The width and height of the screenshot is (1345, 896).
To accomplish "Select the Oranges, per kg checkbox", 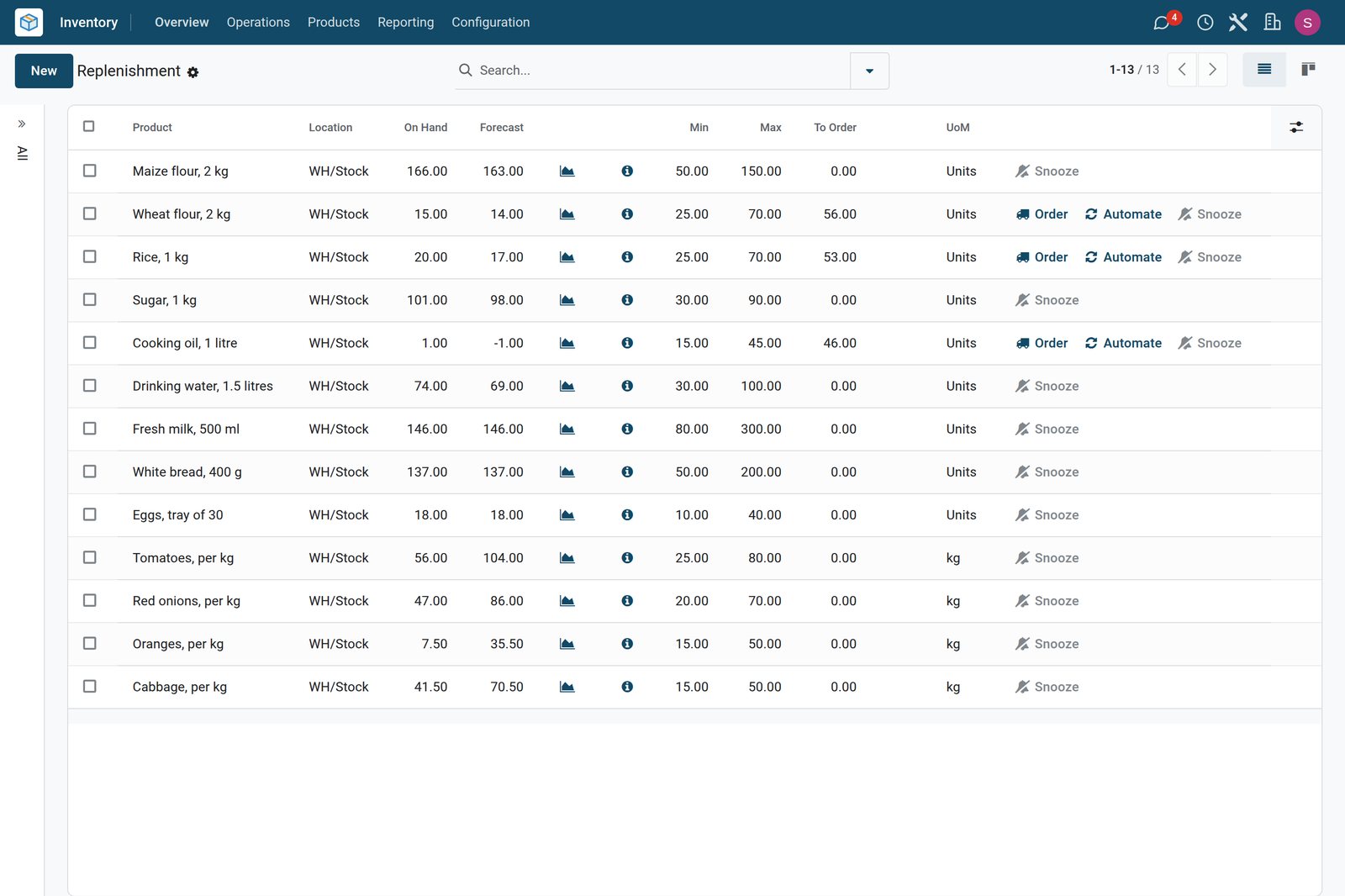I will tap(90, 643).
